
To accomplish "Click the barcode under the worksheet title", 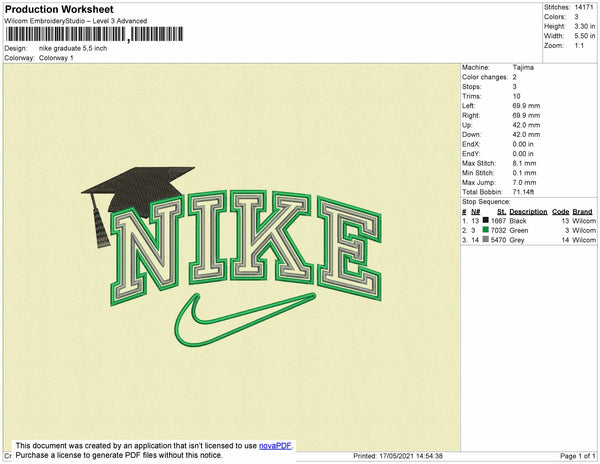I will (x=94, y=34).
